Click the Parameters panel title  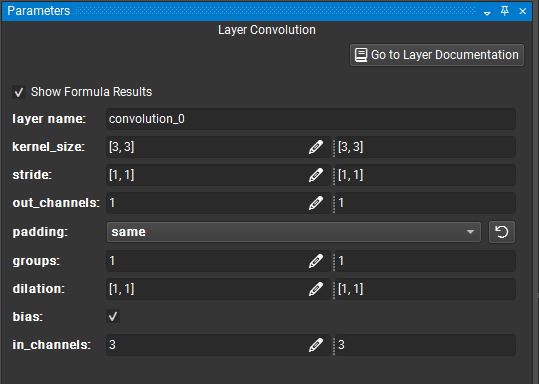[x=38, y=11]
